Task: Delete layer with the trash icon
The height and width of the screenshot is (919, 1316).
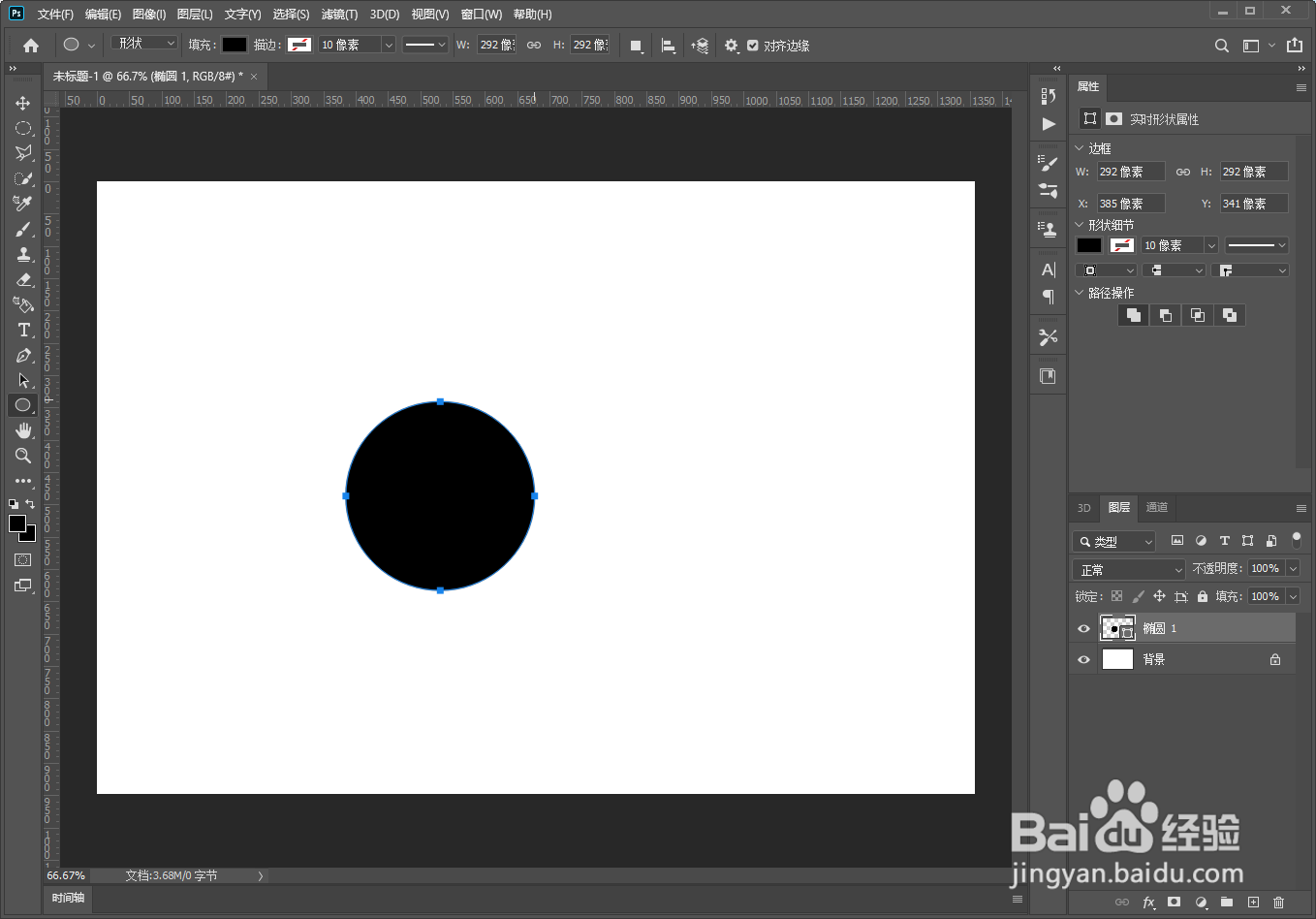Action: point(1278,903)
